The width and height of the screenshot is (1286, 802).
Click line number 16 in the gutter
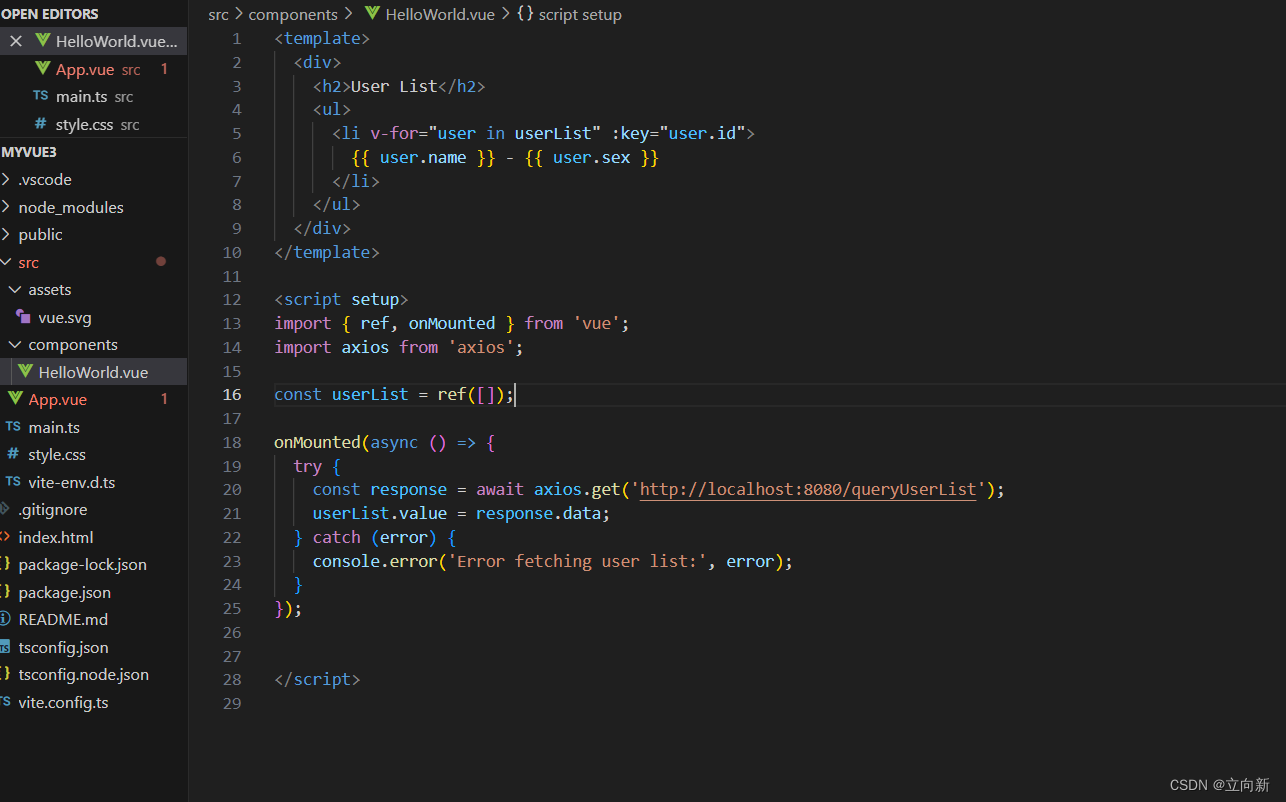pos(232,394)
